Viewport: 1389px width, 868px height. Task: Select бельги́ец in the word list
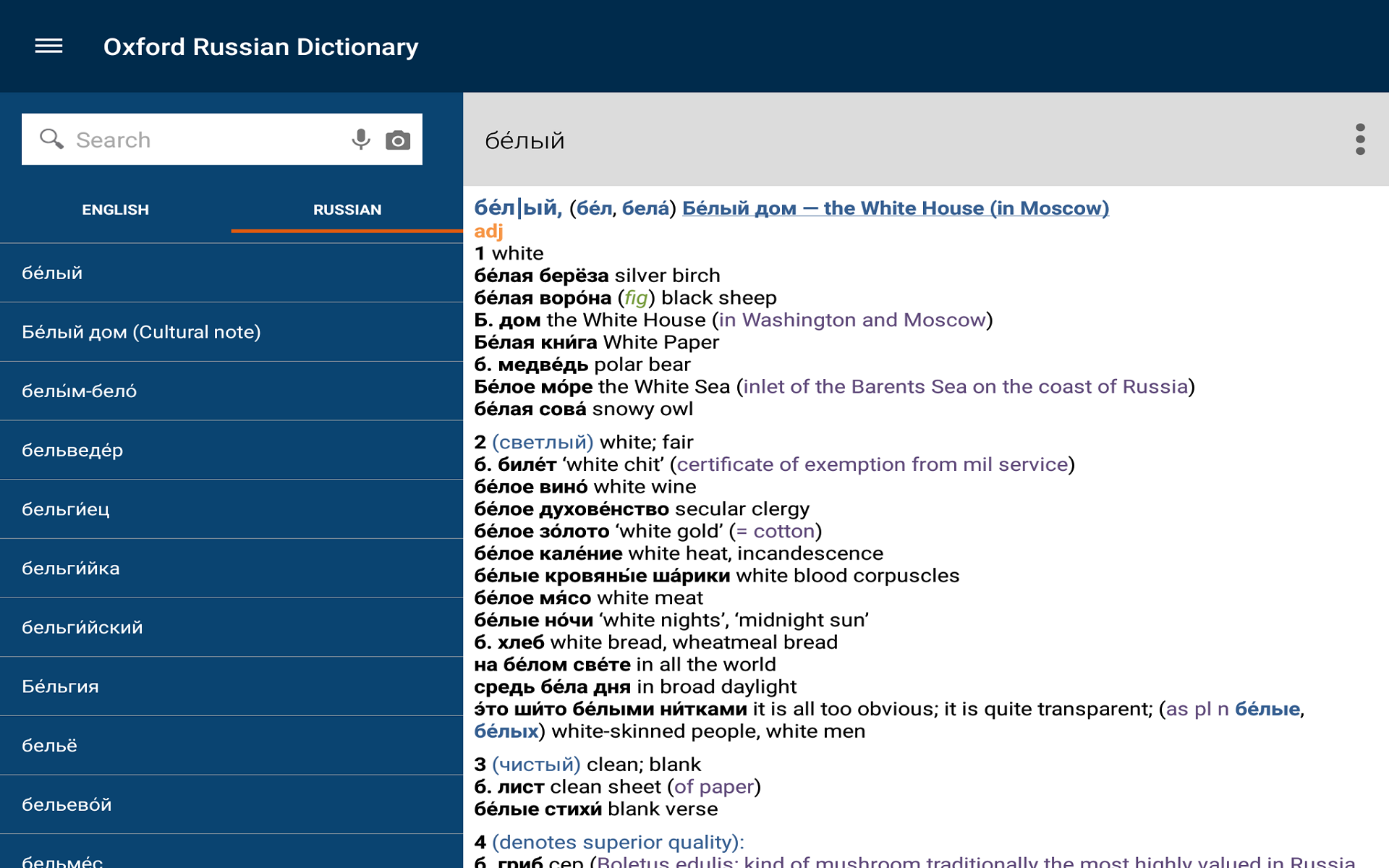tap(231, 509)
